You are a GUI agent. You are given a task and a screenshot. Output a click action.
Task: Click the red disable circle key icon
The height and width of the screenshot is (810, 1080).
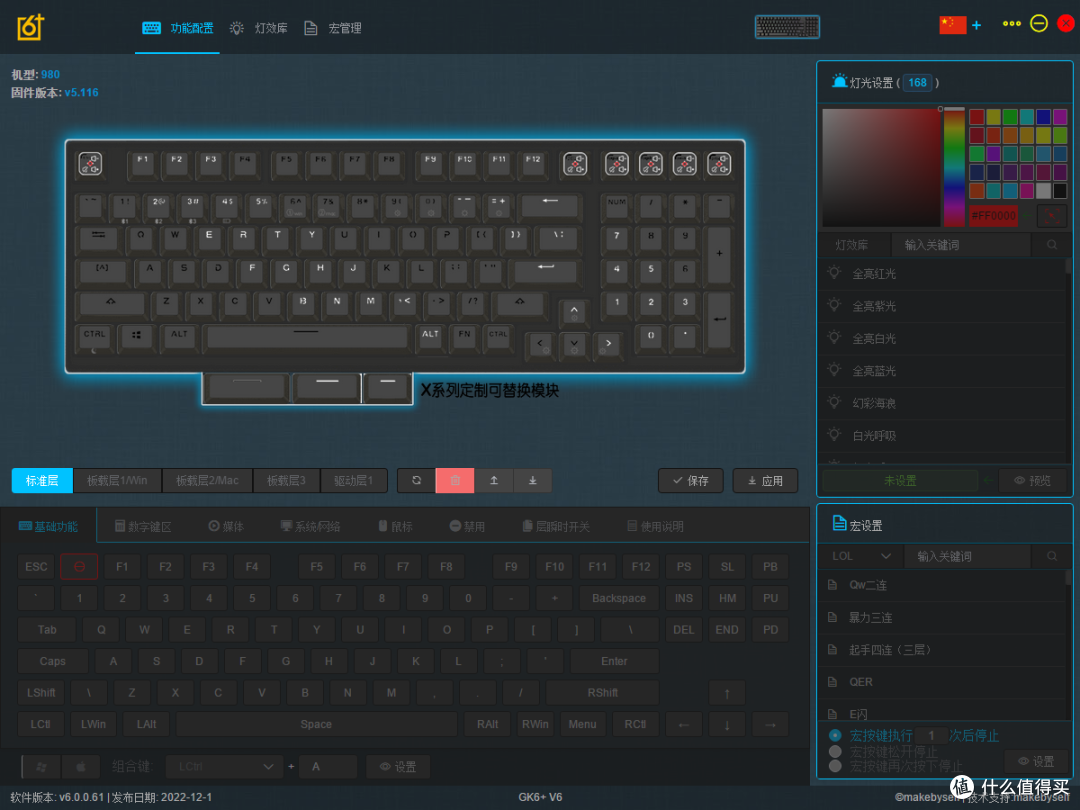pos(79,566)
